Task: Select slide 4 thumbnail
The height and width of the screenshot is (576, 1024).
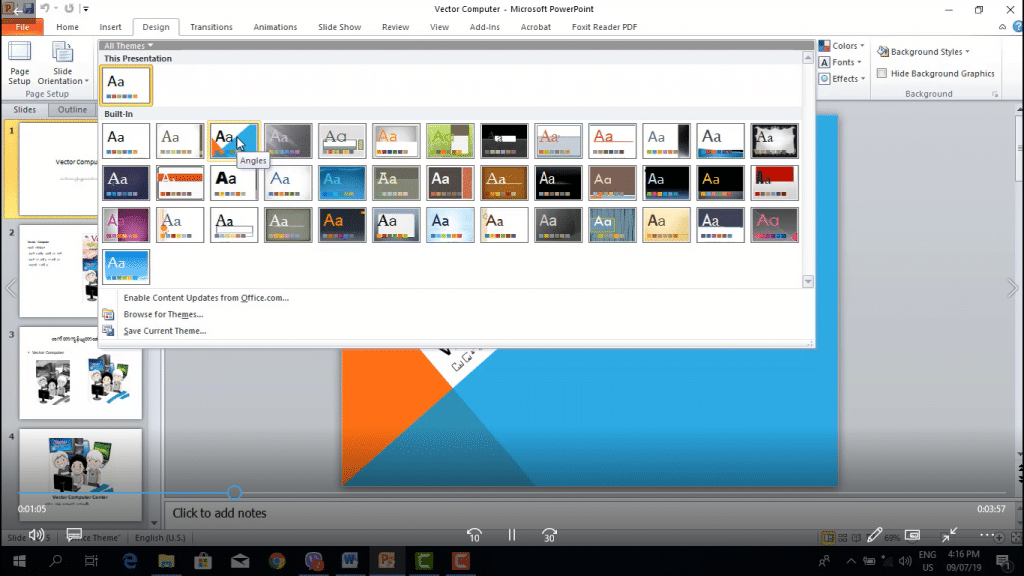Action: click(80, 474)
